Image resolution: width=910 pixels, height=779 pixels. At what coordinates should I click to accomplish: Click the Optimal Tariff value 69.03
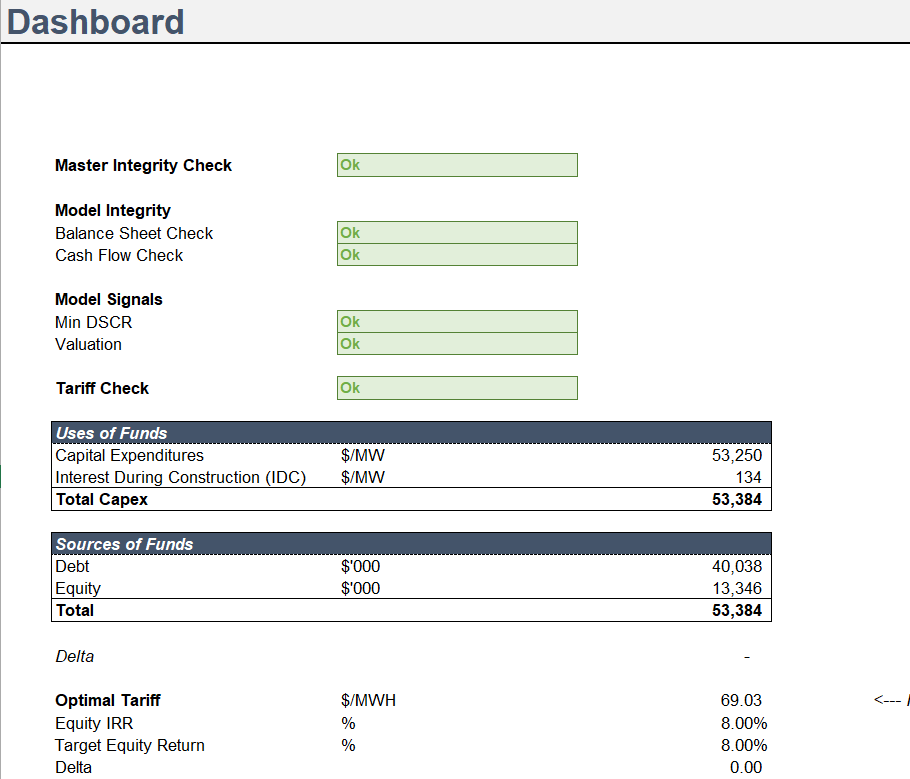[741, 700]
